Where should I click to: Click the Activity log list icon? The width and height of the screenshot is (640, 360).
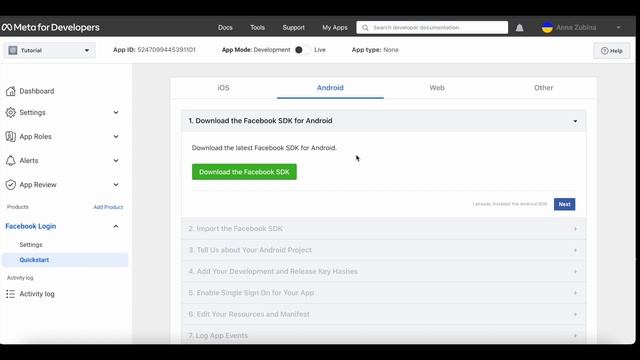click(x=11, y=294)
